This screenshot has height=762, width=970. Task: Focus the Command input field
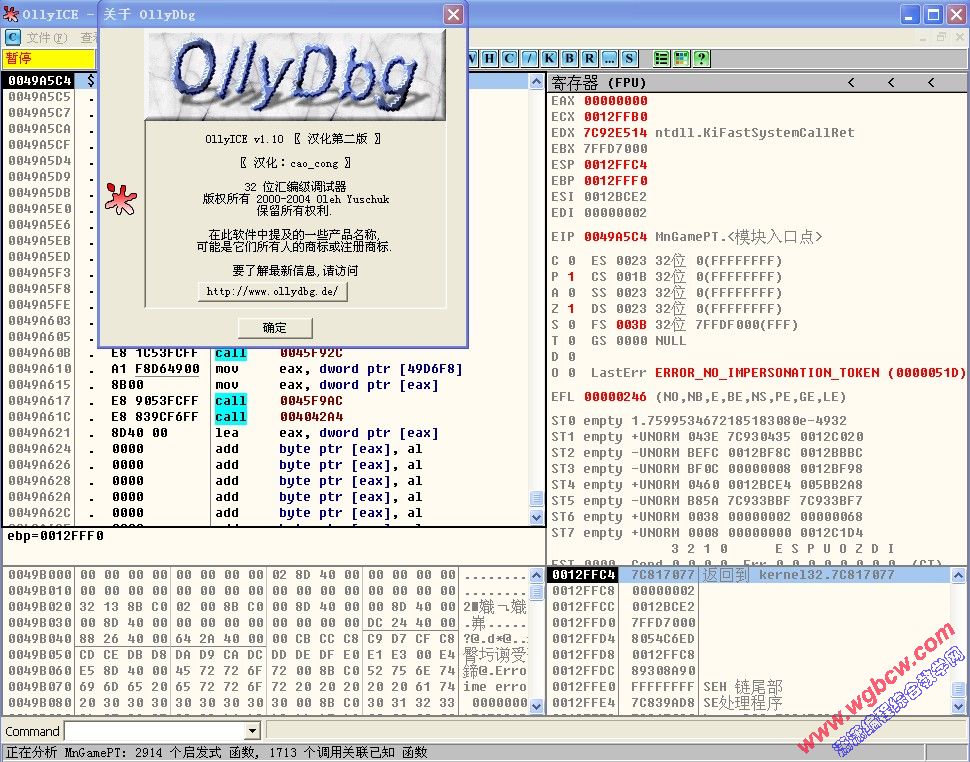tap(155, 731)
